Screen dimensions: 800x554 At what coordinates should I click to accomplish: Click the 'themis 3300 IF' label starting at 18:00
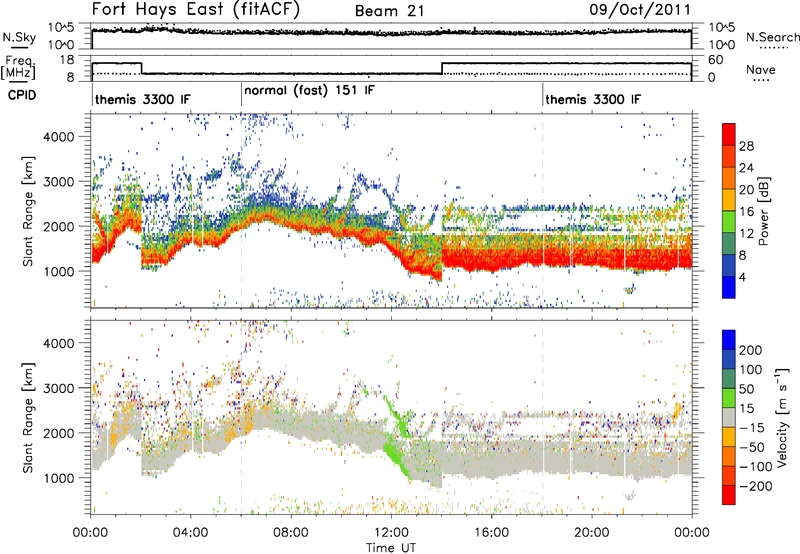(x=593, y=99)
